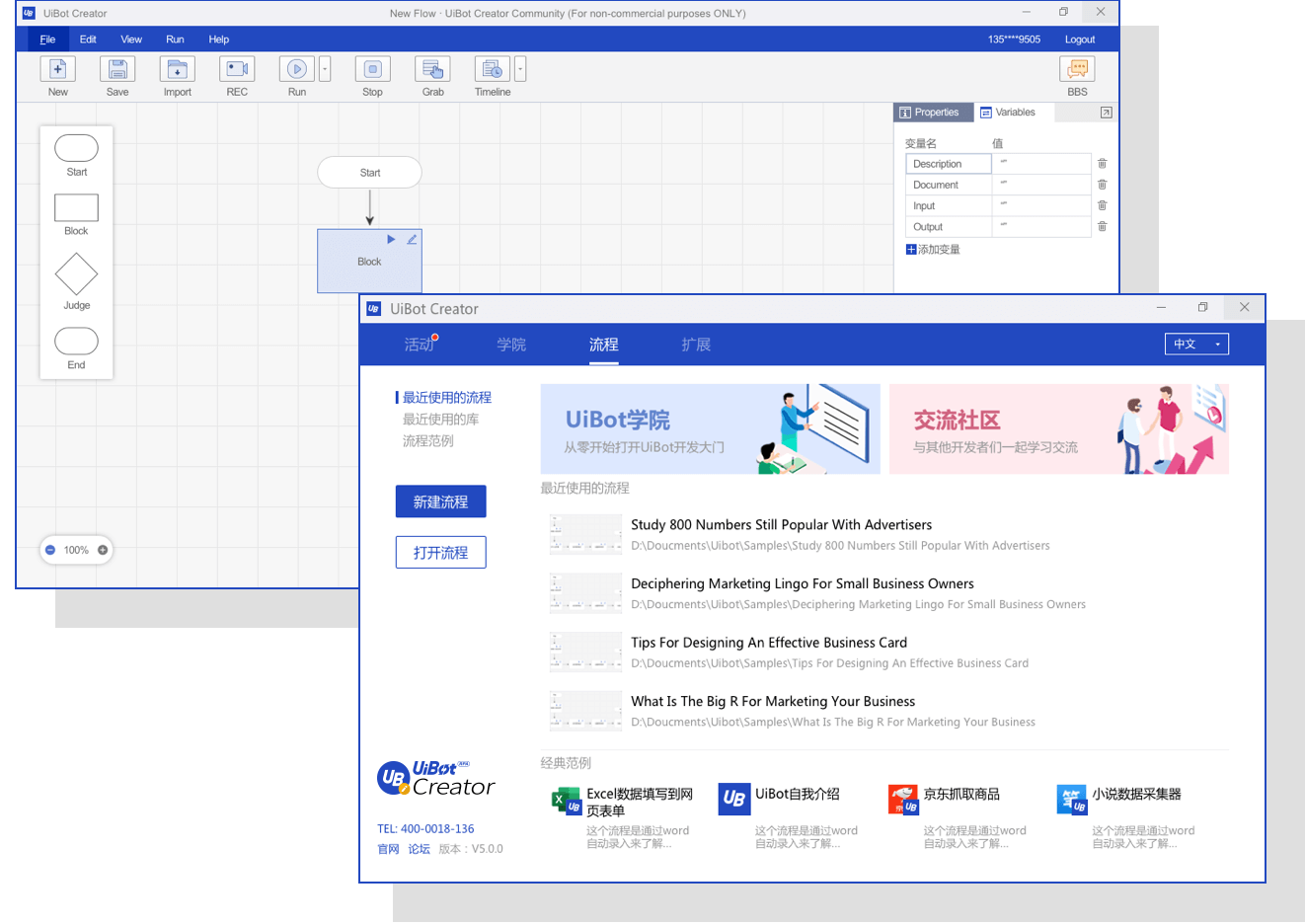This screenshot has height=924, width=1305.
Task: Expand the Timeline options dropdown arrow
Action: (520, 69)
